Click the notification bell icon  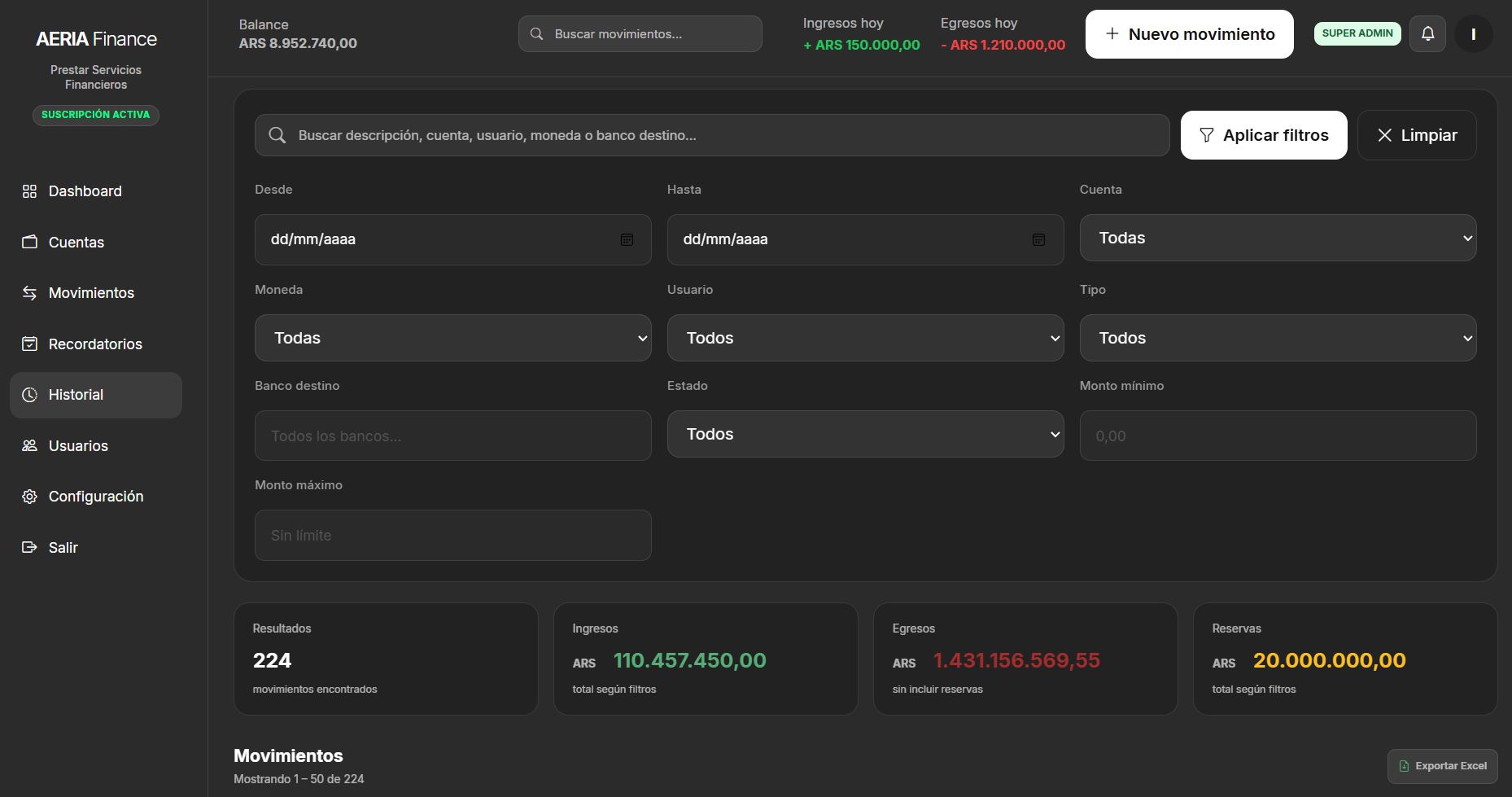(x=1427, y=34)
